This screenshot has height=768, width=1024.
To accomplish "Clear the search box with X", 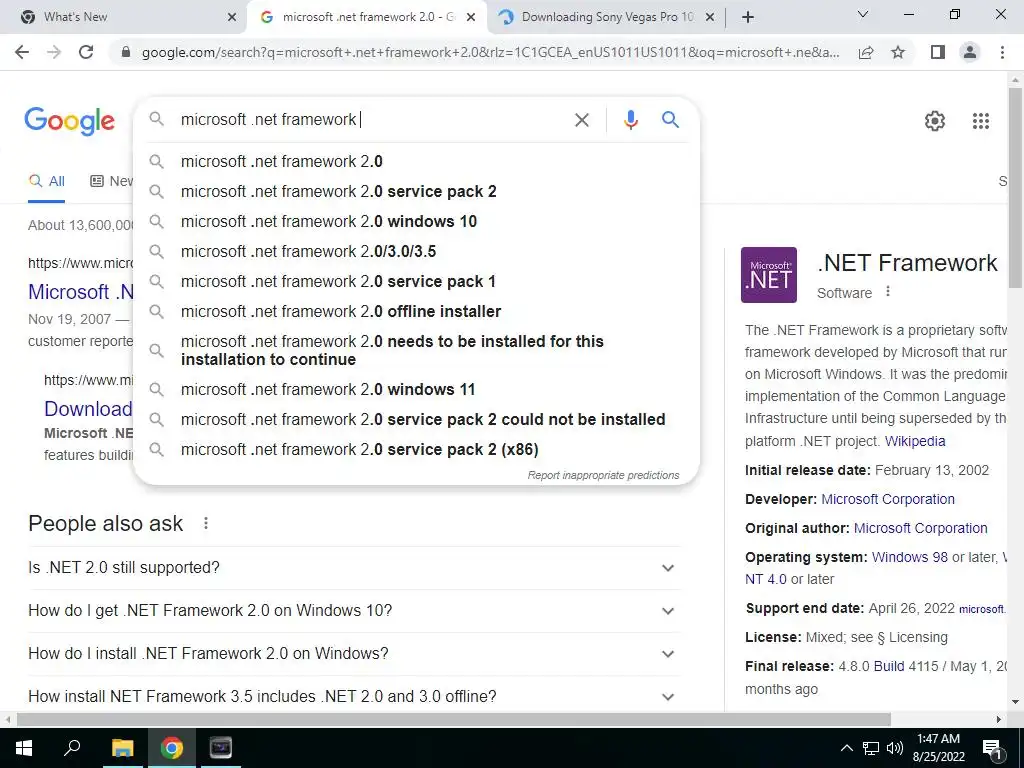I will point(581,120).
